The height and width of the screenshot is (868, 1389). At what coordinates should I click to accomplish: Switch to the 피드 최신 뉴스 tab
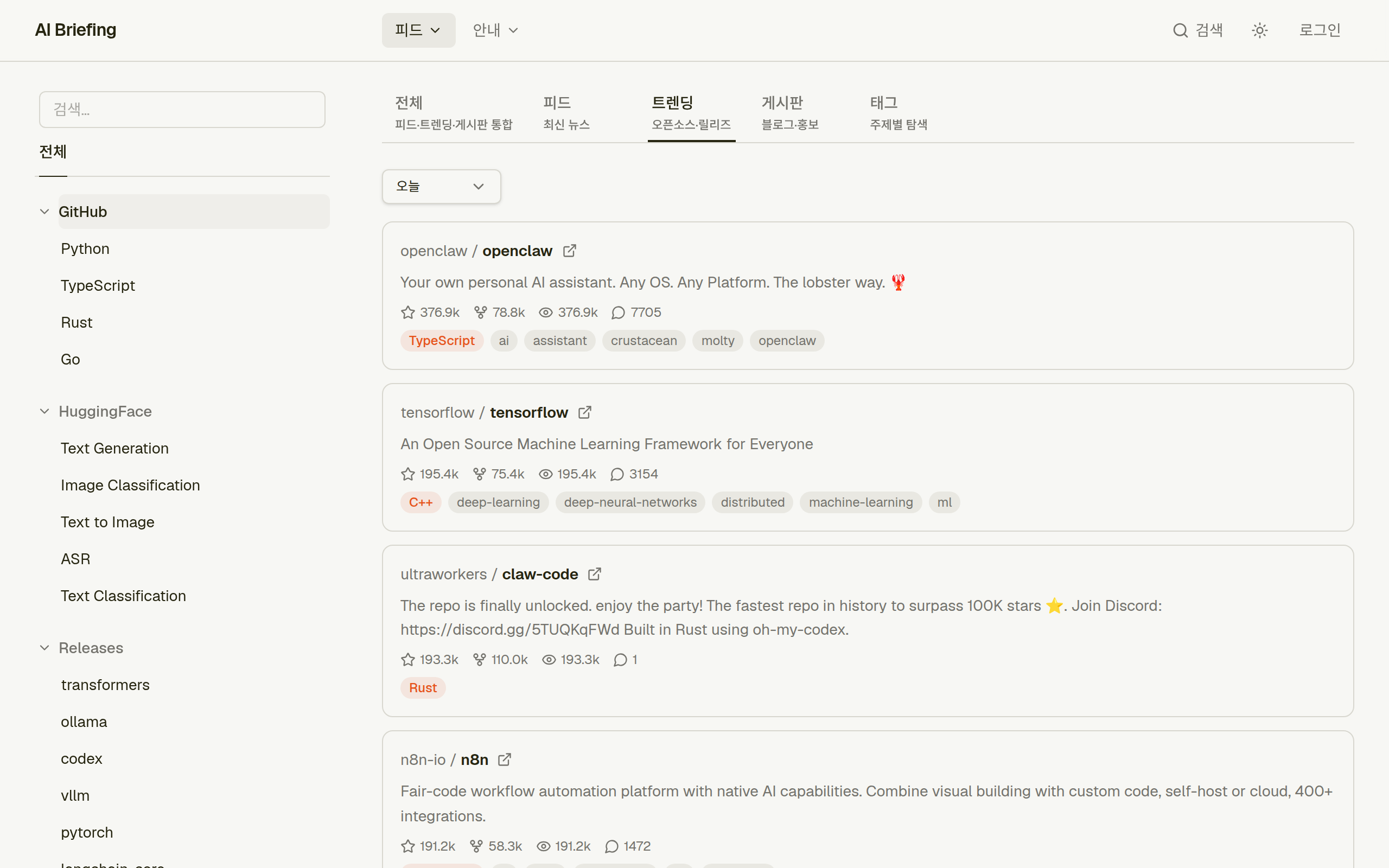coord(566,113)
